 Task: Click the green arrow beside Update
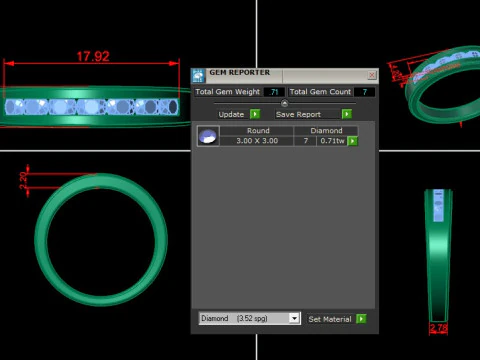point(255,114)
